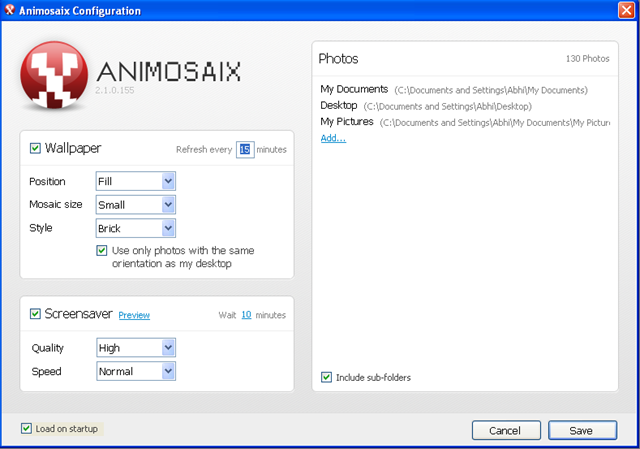Toggle the Screensaver checkbox
This screenshot has width=640, height=449.
(x=35, y=313)
